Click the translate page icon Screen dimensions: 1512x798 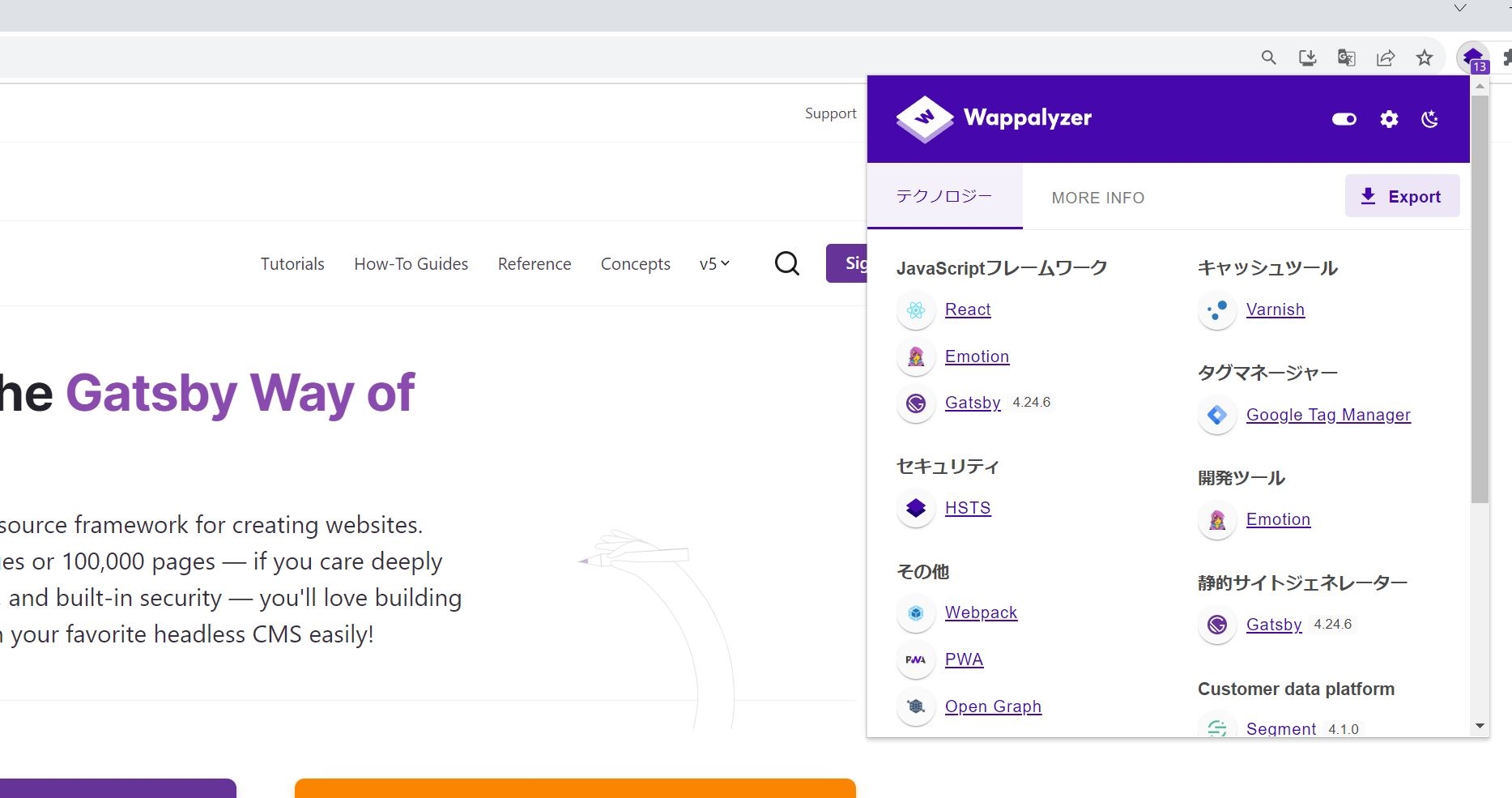coord(1346,58)
